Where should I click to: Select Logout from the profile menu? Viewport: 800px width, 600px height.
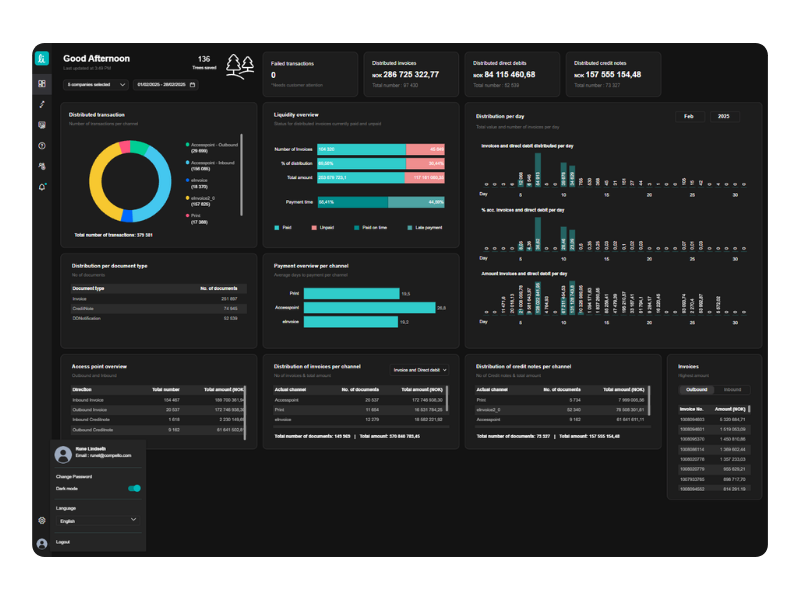[x=63, y=541]
